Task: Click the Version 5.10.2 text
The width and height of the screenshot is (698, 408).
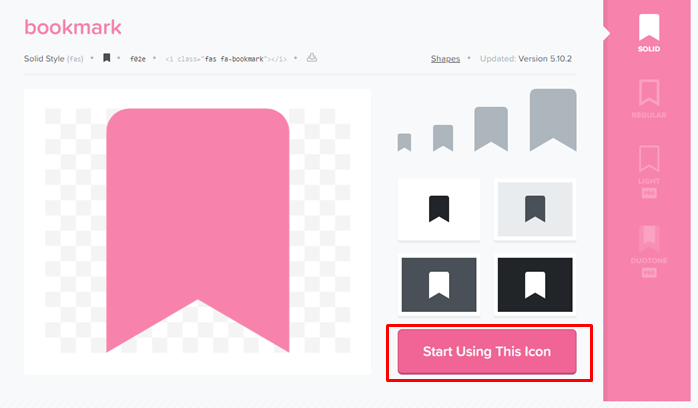Action: [x=545, y=59]
